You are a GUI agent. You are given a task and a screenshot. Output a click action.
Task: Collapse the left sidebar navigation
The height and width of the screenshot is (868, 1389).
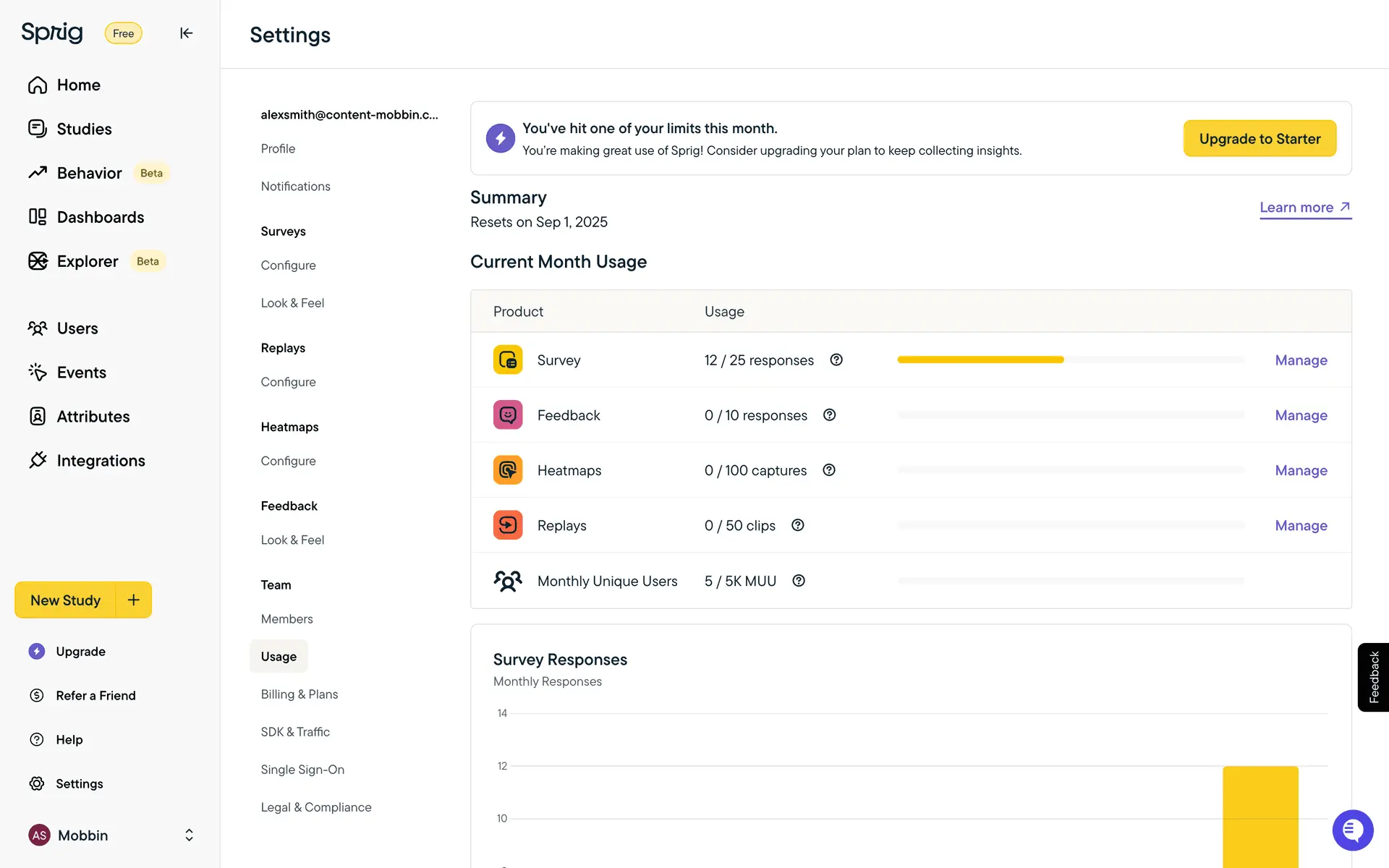pos(186,33)
